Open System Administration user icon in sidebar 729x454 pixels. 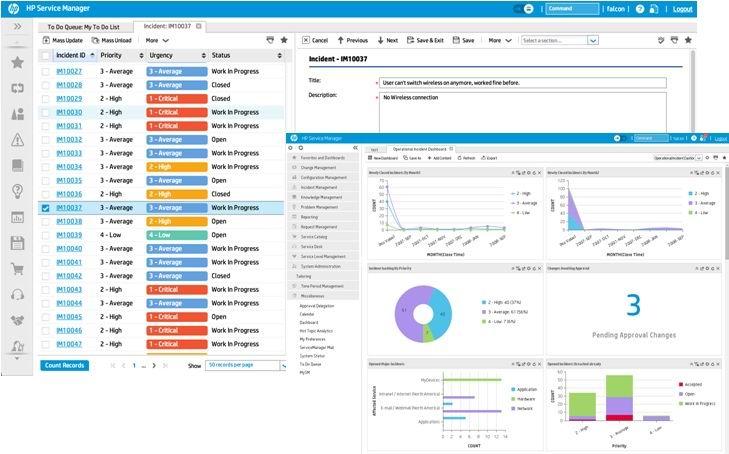pyautogui.click(x=17, y=346)
